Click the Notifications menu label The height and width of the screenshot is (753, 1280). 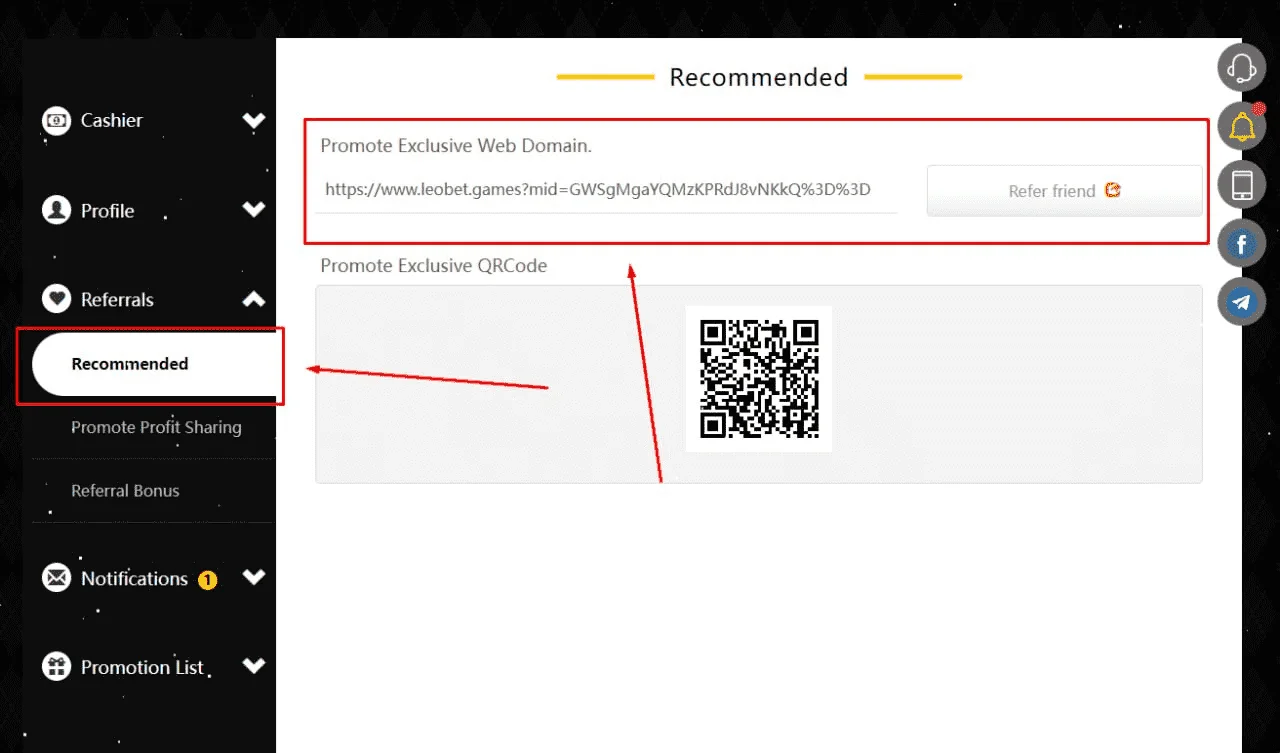(134, 578)
